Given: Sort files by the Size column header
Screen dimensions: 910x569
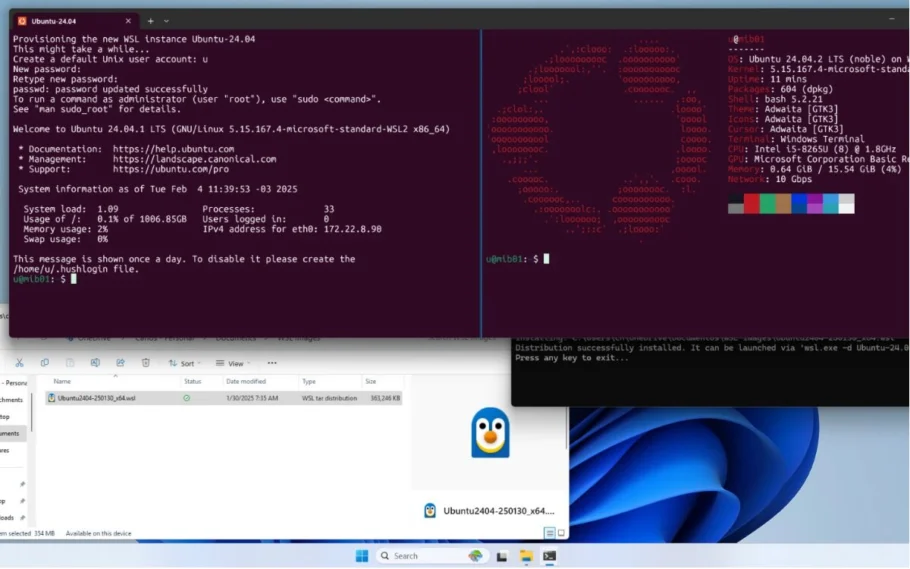Looking at the screenshot, I should [x=371, y=381].
